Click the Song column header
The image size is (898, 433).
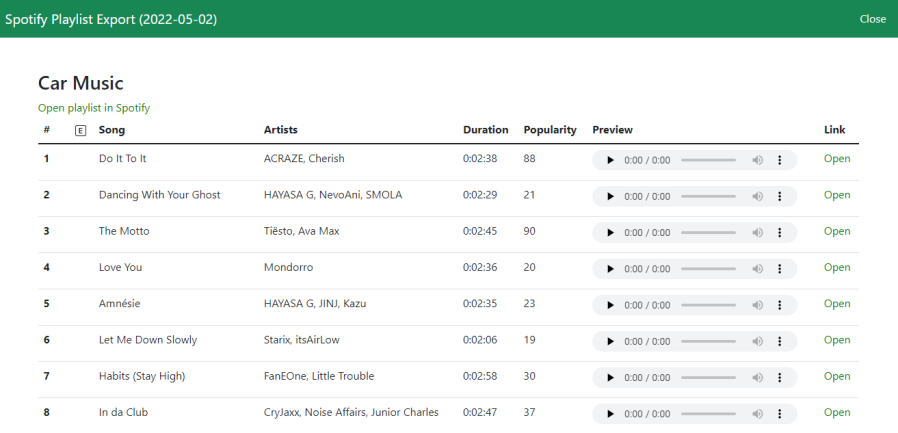(x=112, y=129)
